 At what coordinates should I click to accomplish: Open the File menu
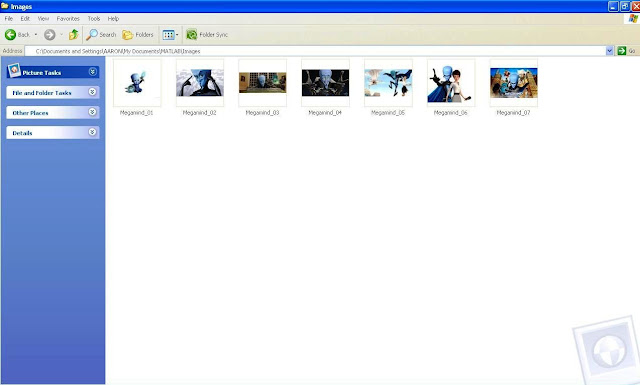[9, 19]
